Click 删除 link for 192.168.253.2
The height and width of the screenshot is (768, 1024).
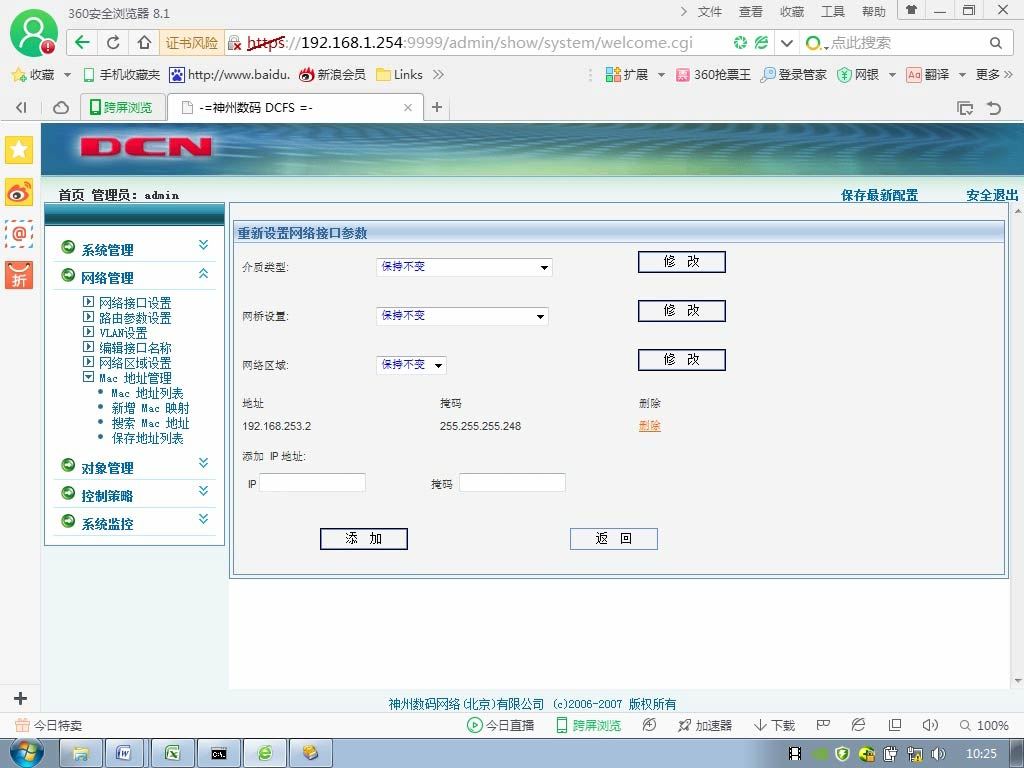tap(650, 426)
